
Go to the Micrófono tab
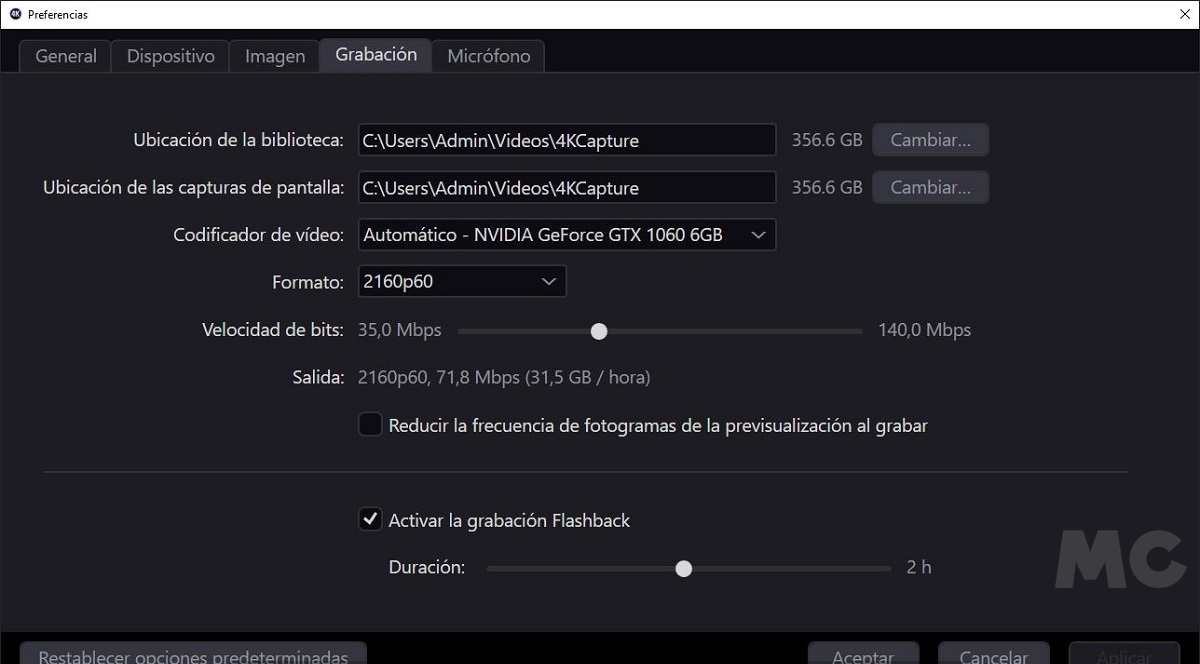488,56
